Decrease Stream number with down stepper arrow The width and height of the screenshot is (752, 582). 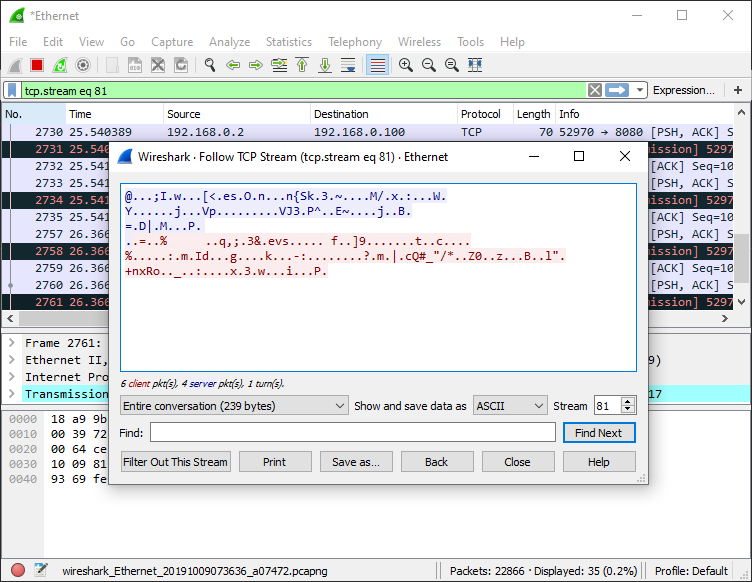click(628, 410)
